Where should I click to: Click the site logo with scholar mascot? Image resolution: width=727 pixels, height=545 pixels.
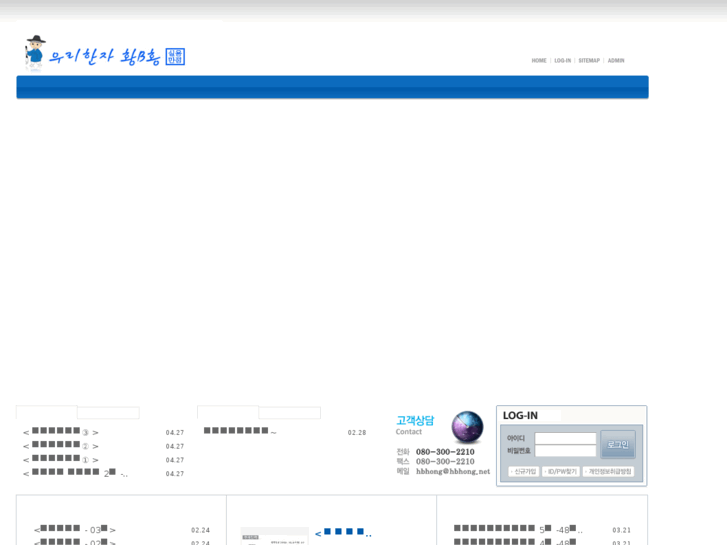103,53
